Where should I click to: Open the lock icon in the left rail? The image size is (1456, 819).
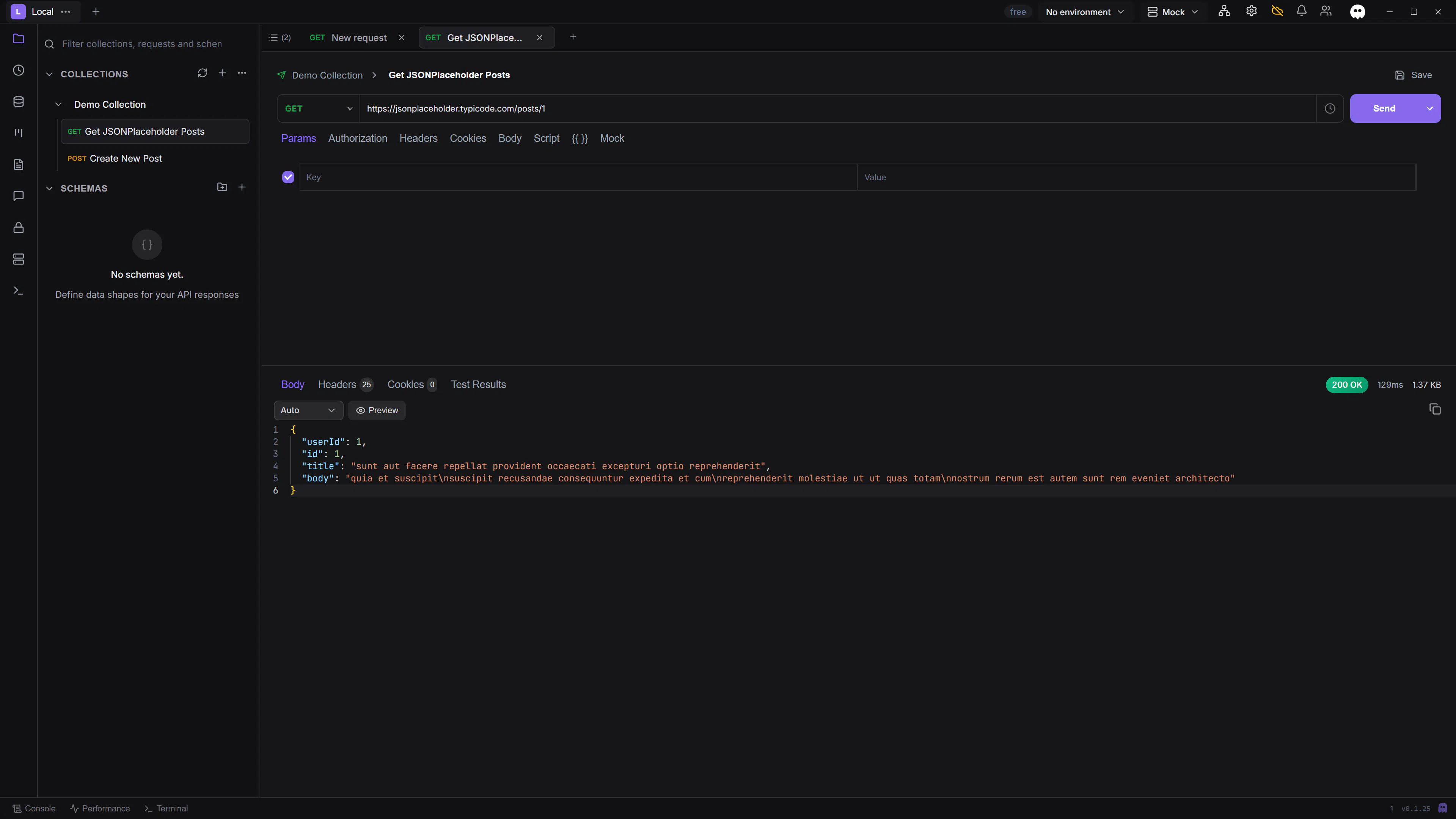tap(19, 228)
